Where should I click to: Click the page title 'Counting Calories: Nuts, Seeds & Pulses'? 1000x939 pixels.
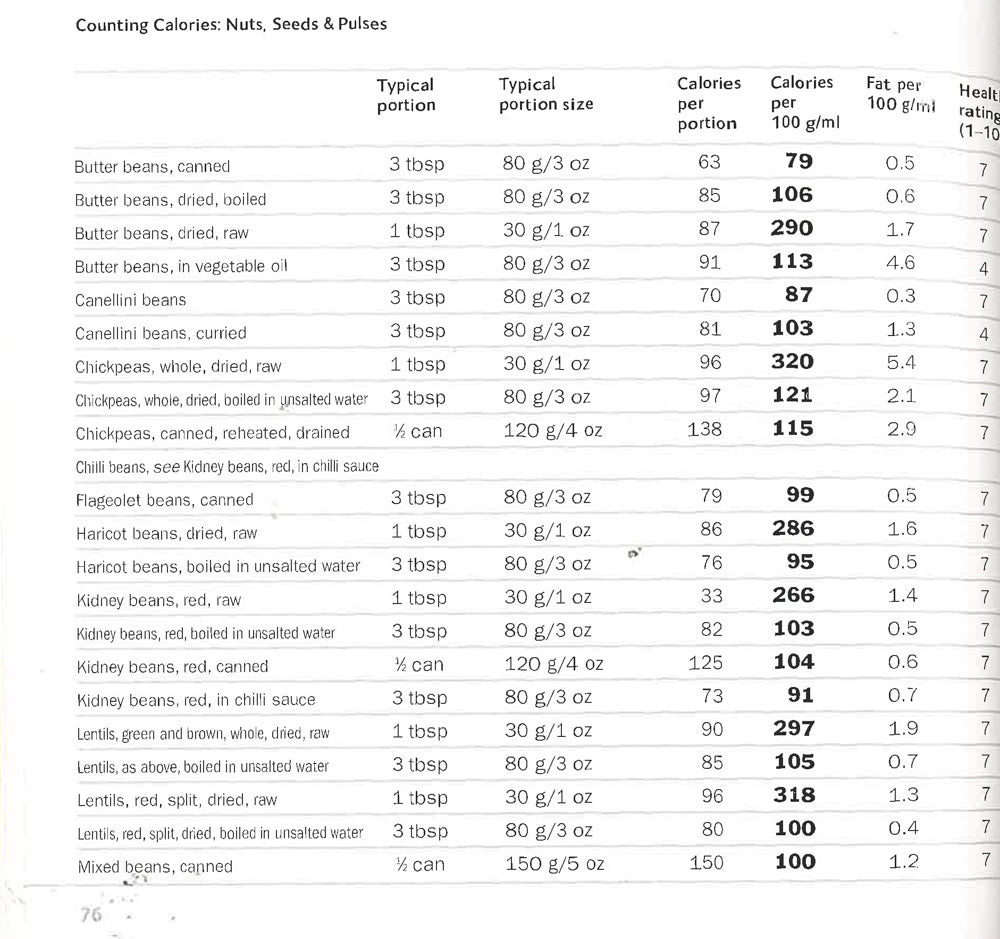[x=231, y=23]
